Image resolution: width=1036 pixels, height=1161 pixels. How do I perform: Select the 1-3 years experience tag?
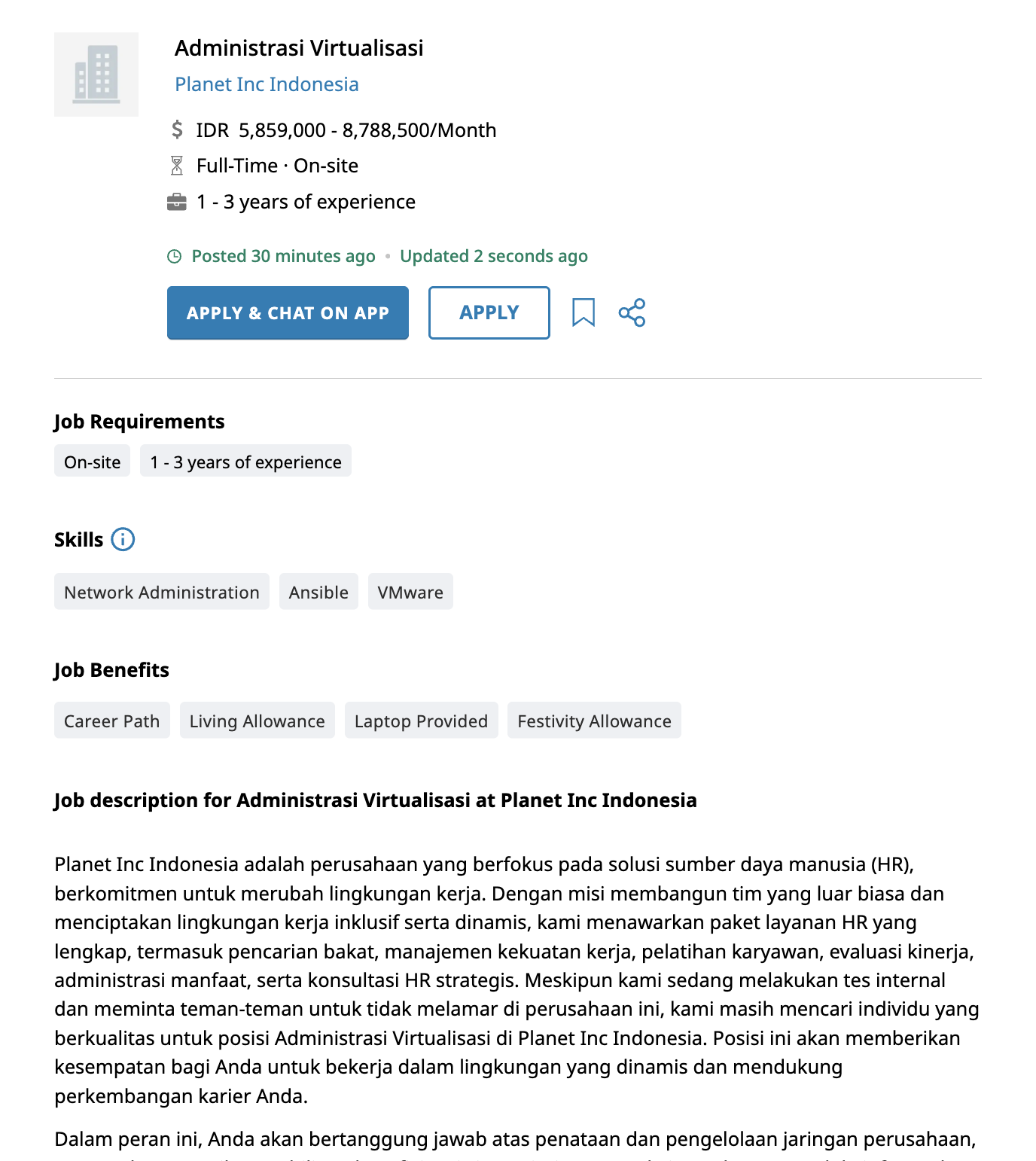245,461
